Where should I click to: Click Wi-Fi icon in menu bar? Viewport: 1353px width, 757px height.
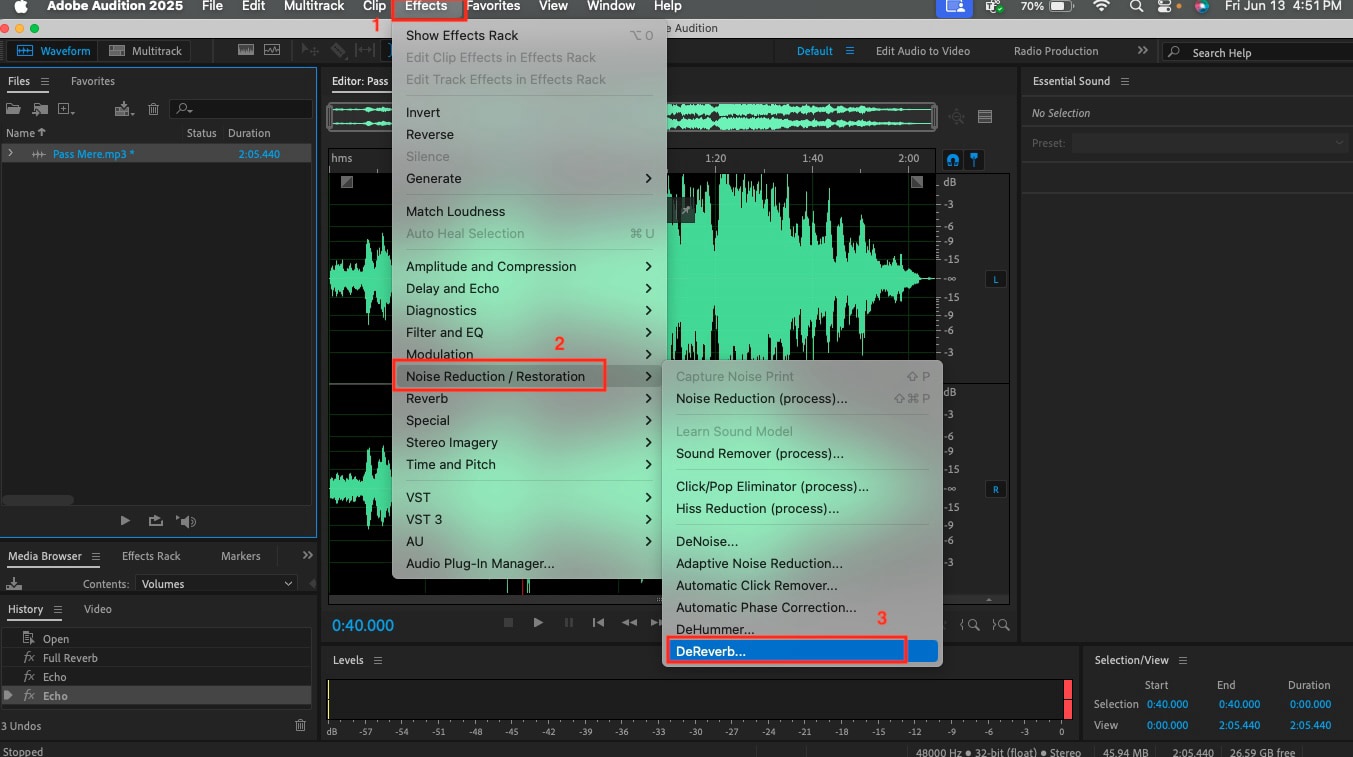[x=1101, y=6]
